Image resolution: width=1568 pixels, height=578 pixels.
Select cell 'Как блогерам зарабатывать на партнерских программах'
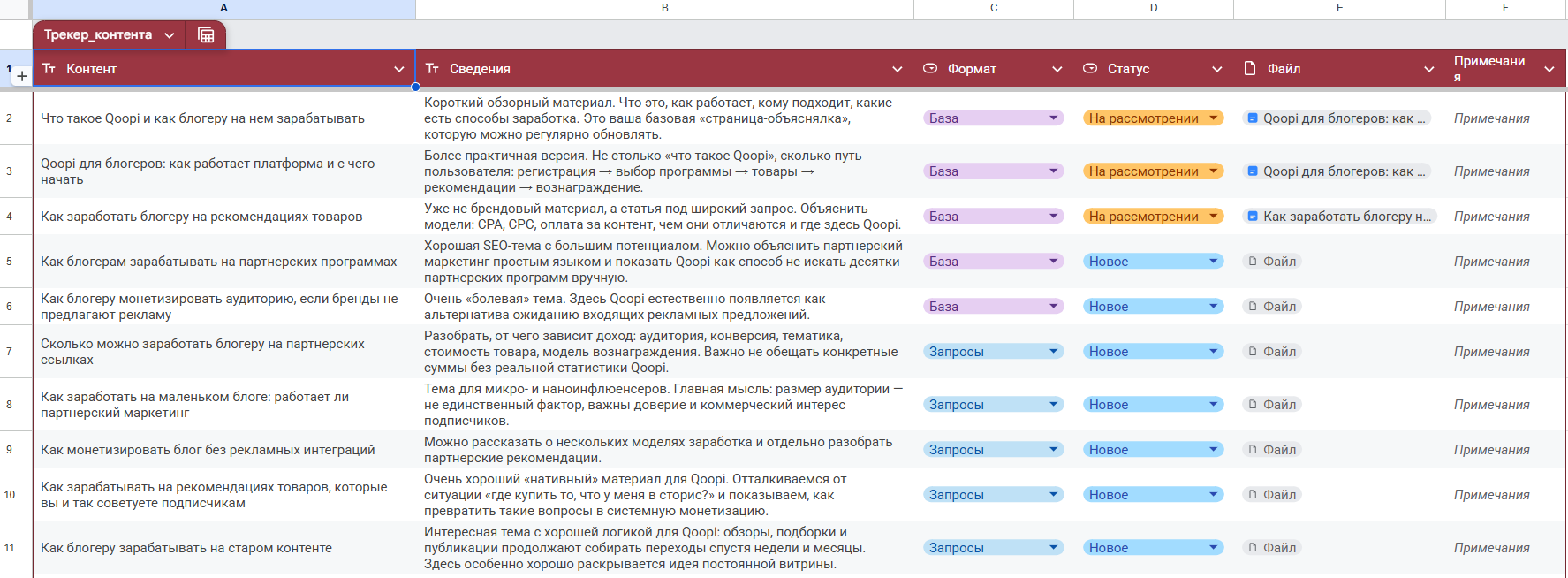[x=223, y=262]
